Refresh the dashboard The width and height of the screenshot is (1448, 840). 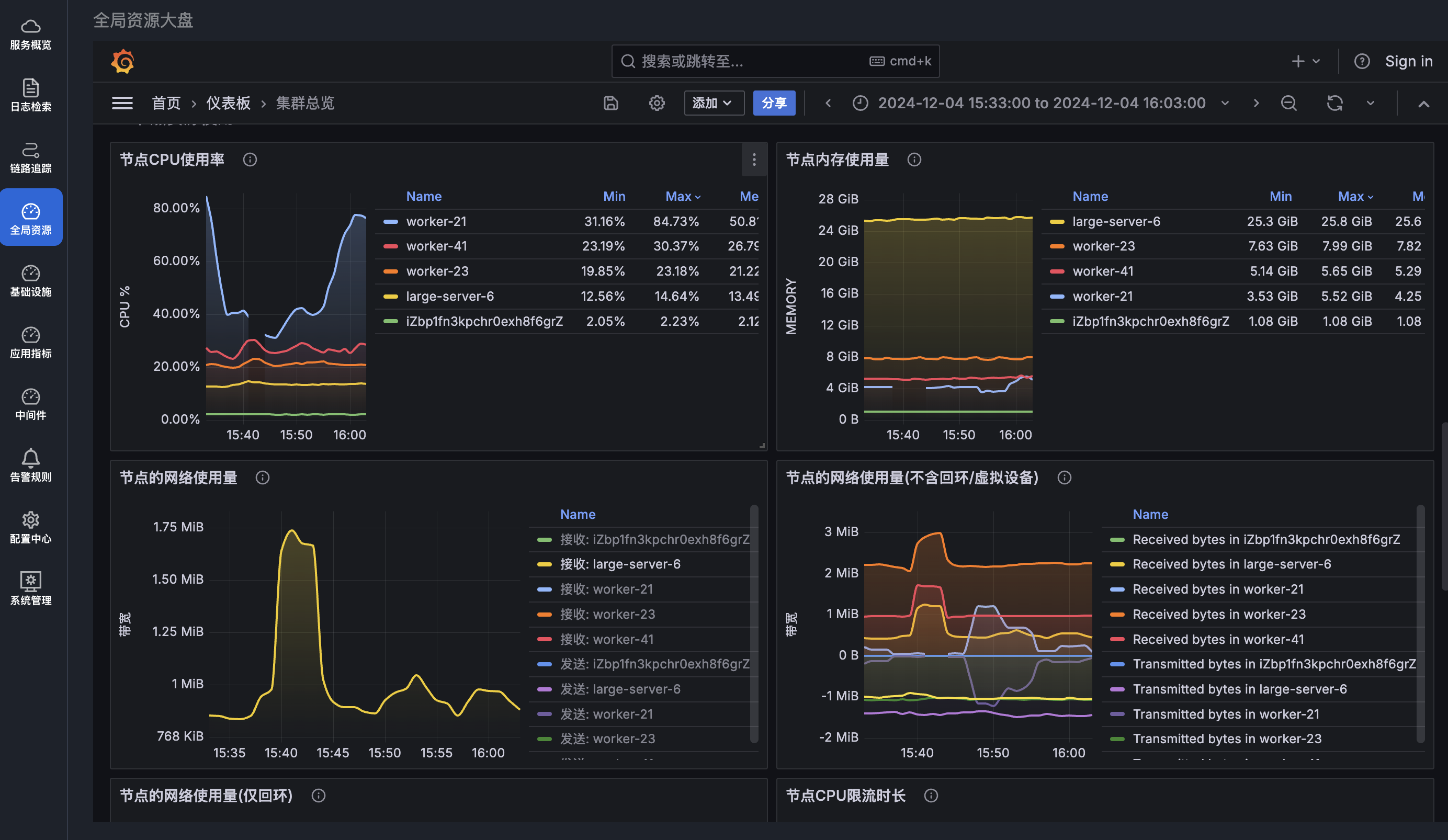click(x=1335, y=103)
